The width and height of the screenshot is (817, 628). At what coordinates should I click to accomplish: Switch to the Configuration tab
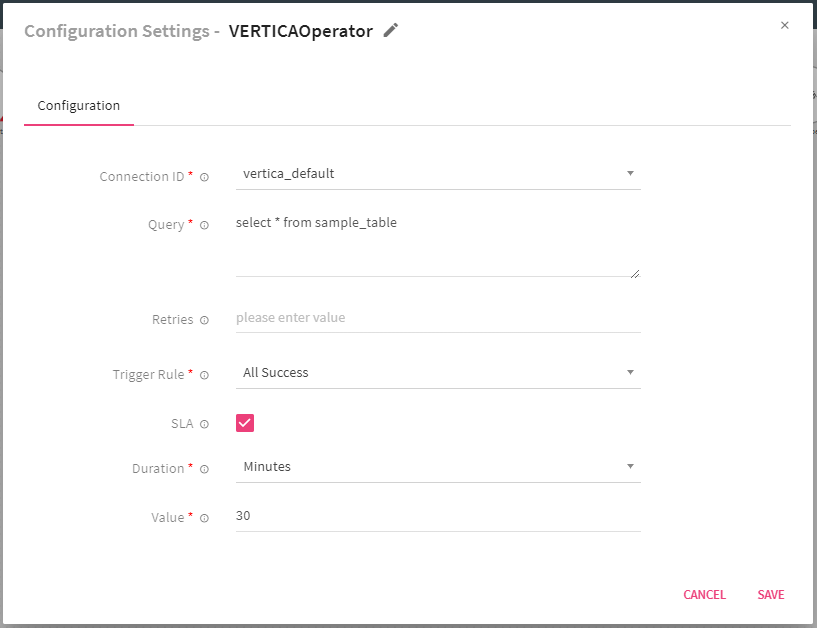point(79,106)
